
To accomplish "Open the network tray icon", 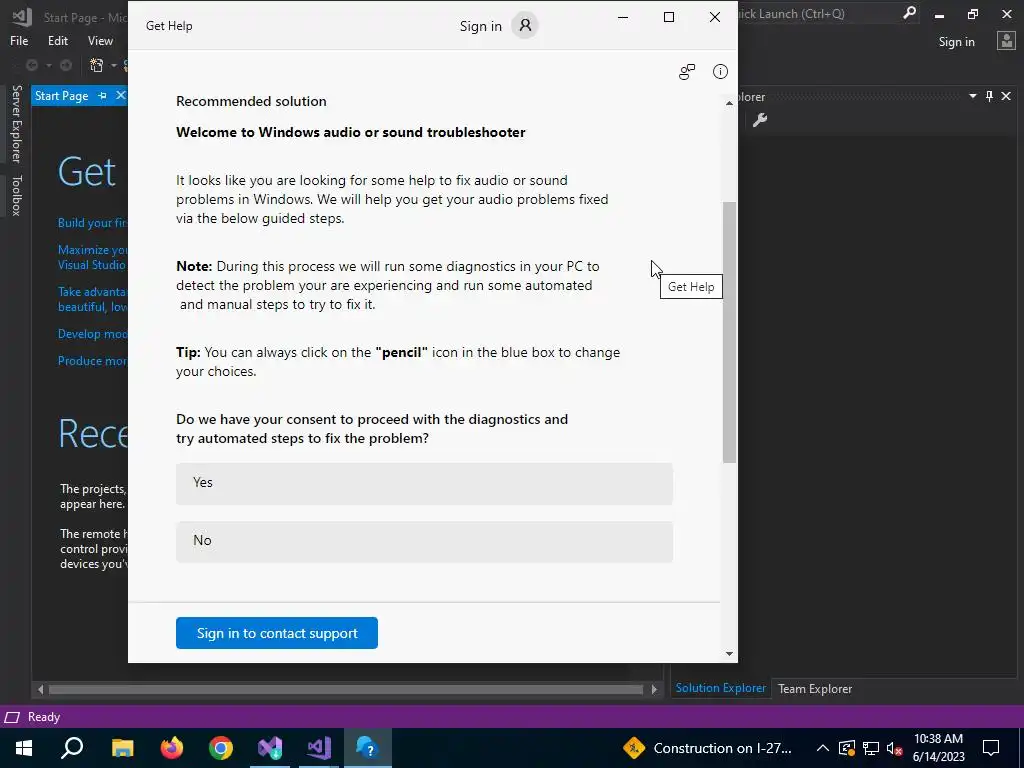I will point(871,748).
